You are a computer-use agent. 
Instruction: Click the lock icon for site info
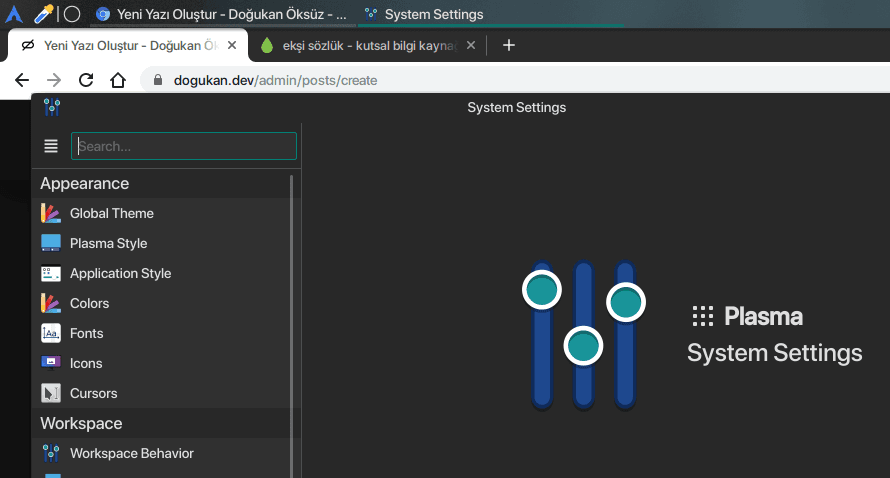[158, 80]
